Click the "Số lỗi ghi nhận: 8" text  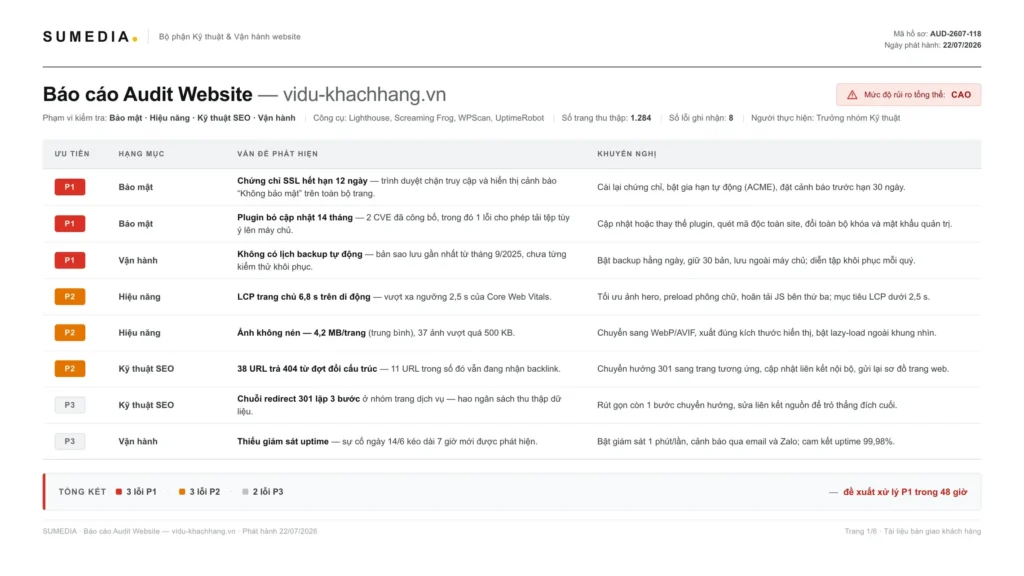[x=701, y=118]
